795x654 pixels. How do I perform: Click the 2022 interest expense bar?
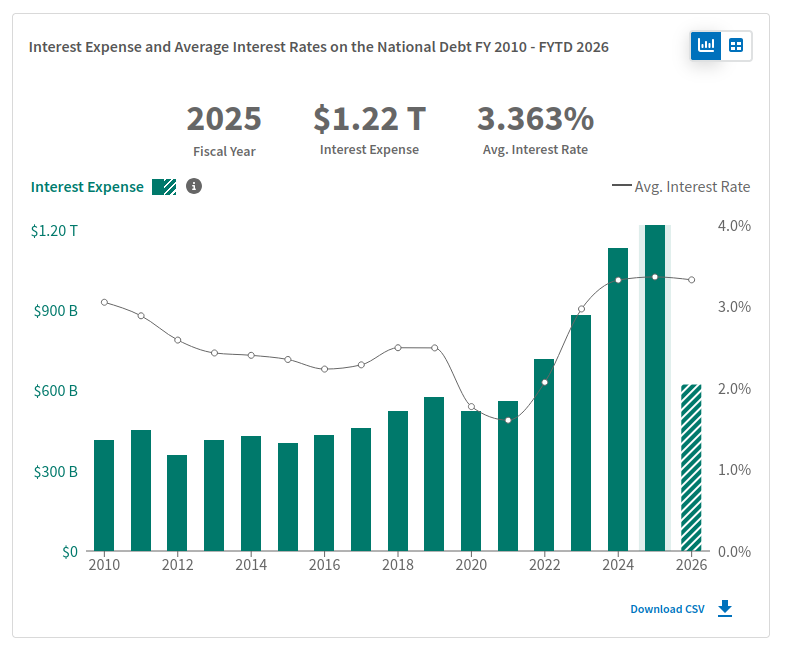coord(544,455)
